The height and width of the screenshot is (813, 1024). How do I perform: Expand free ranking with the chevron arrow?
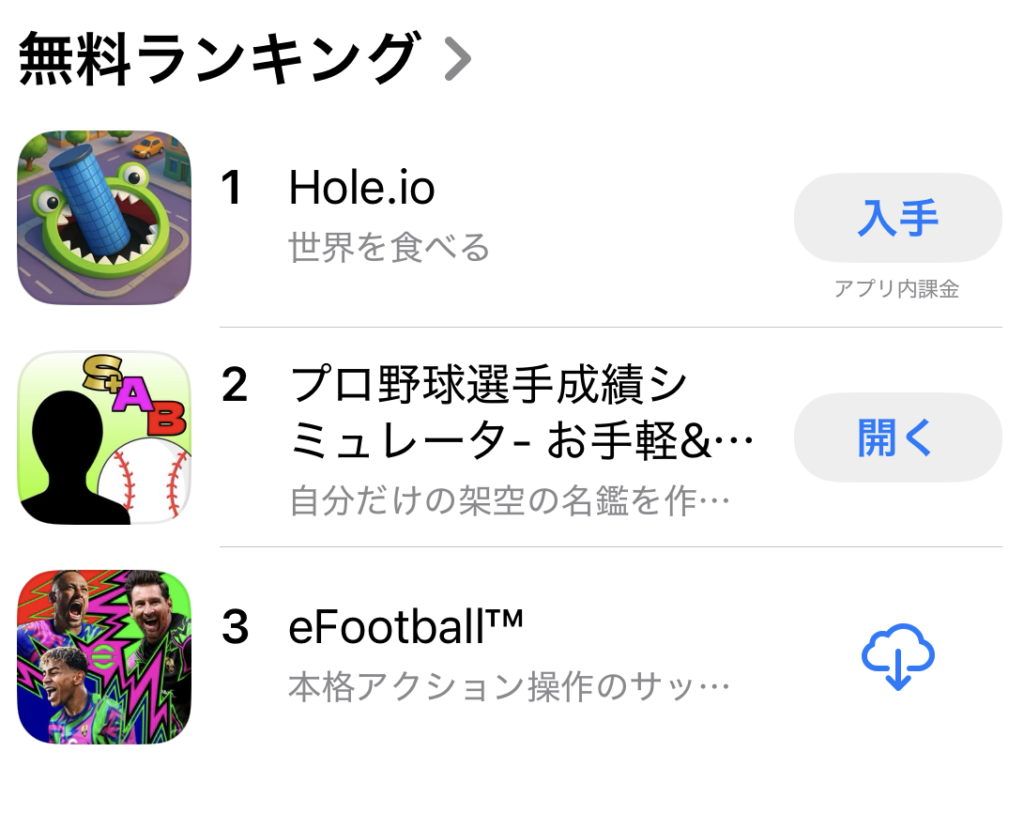click(457, 60)
